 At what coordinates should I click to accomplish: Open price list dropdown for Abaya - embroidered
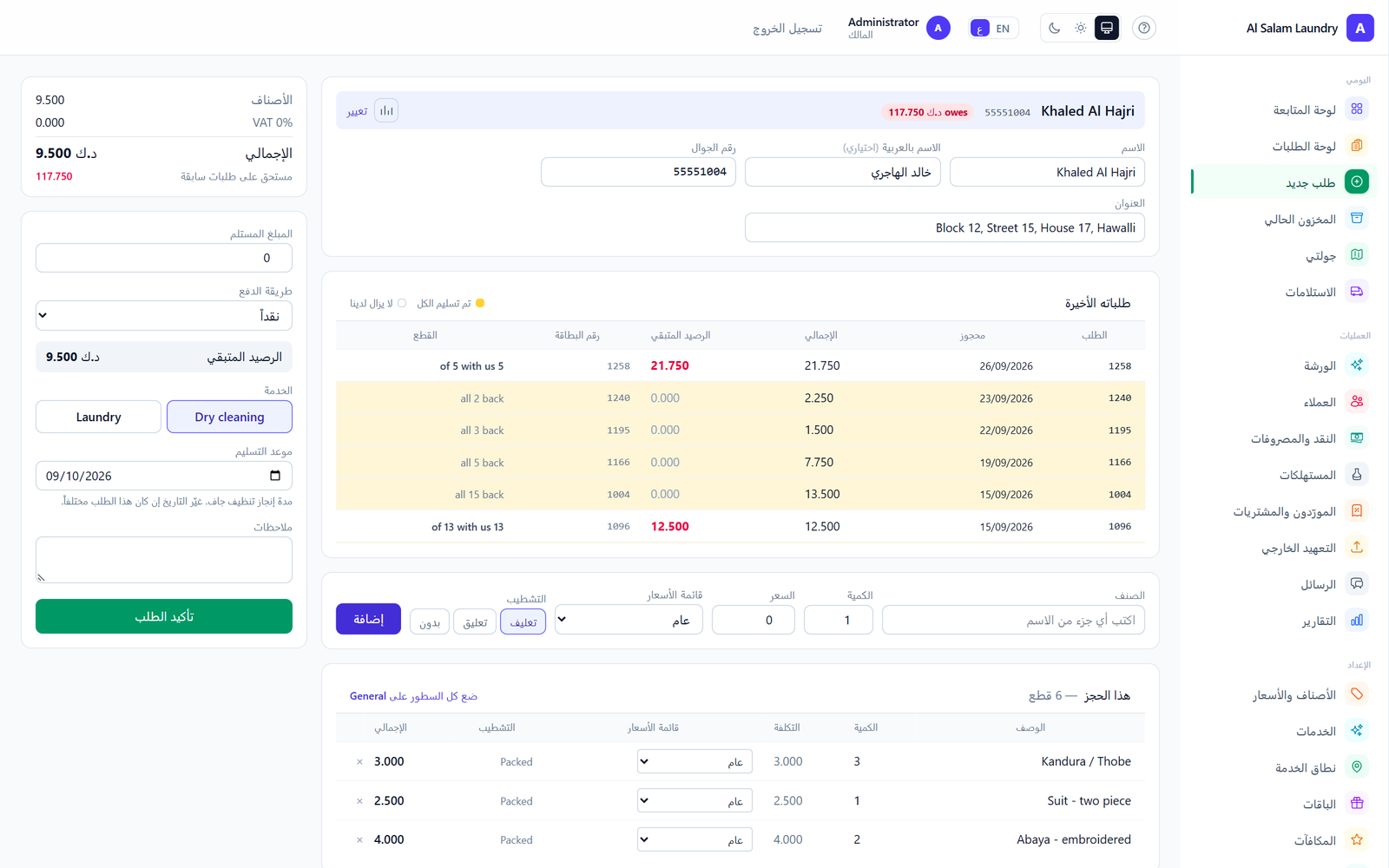[694, 839]
